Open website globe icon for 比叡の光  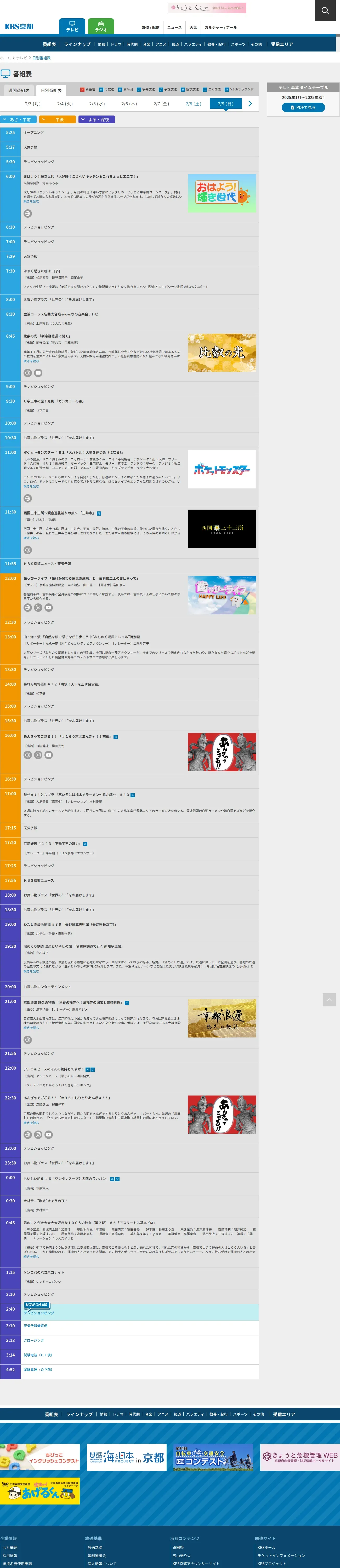tap(27, 373)
